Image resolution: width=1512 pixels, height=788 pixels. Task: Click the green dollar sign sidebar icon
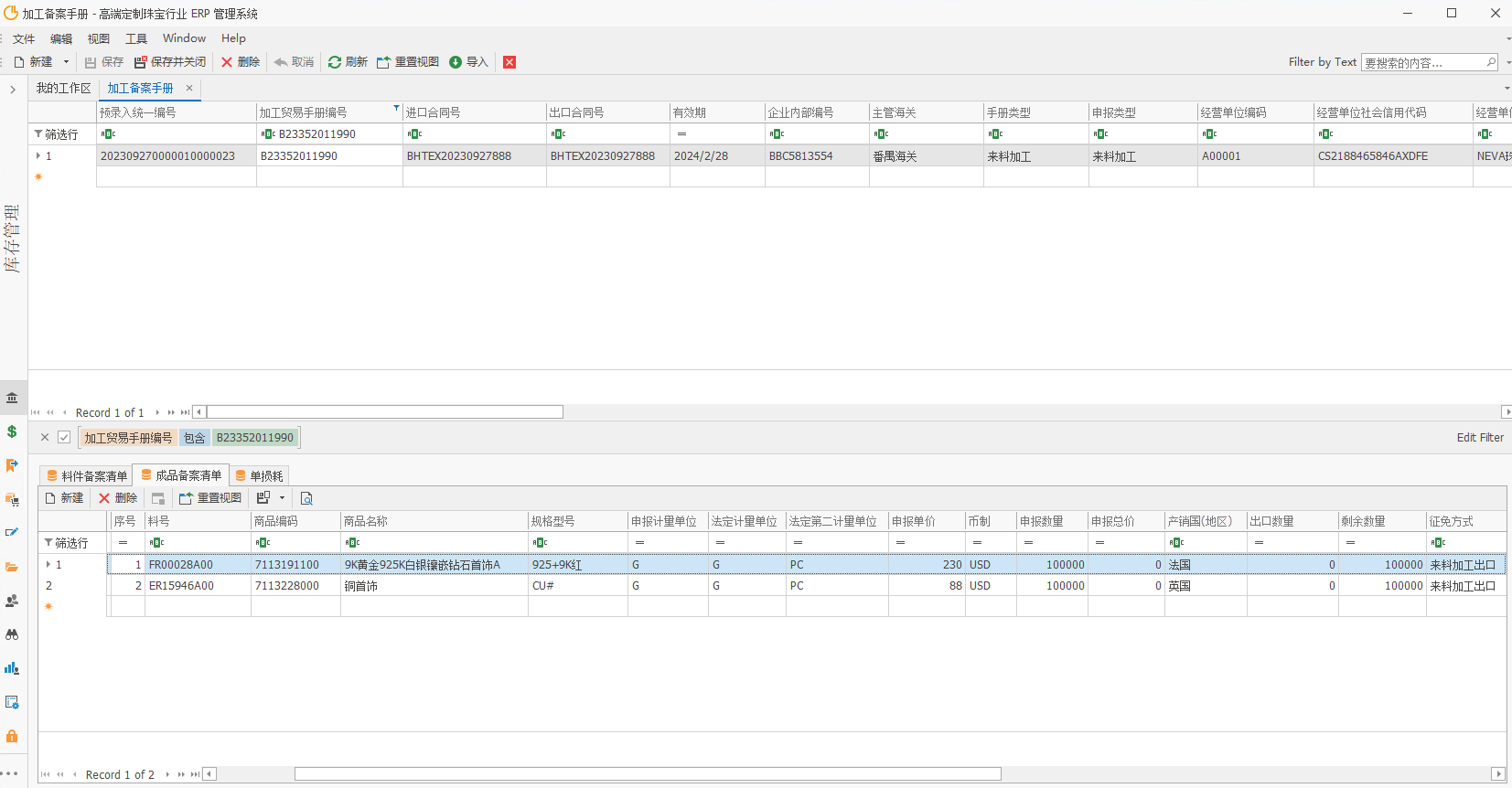coord(12,431)
